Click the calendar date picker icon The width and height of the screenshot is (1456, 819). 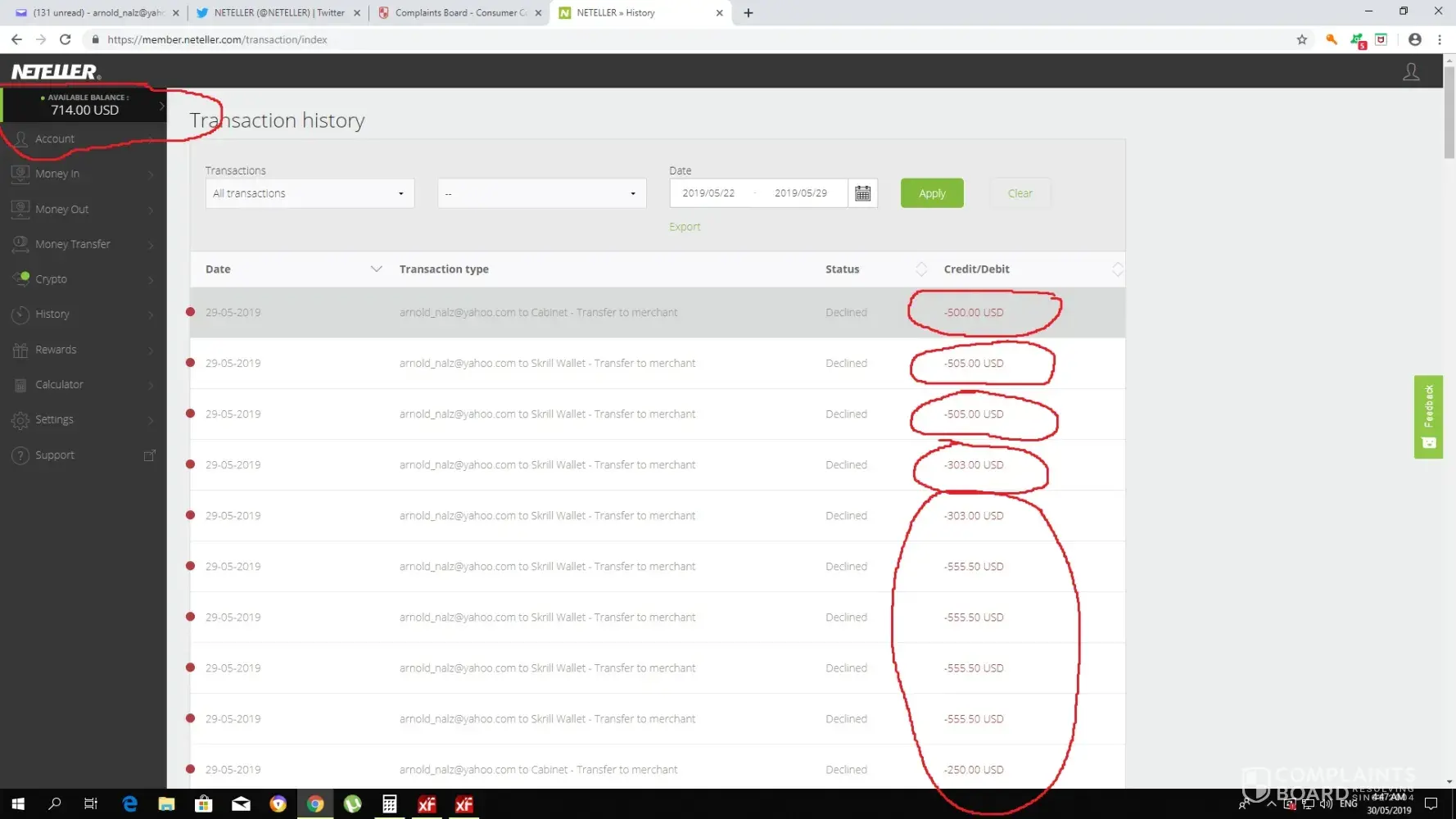[862, 193]
